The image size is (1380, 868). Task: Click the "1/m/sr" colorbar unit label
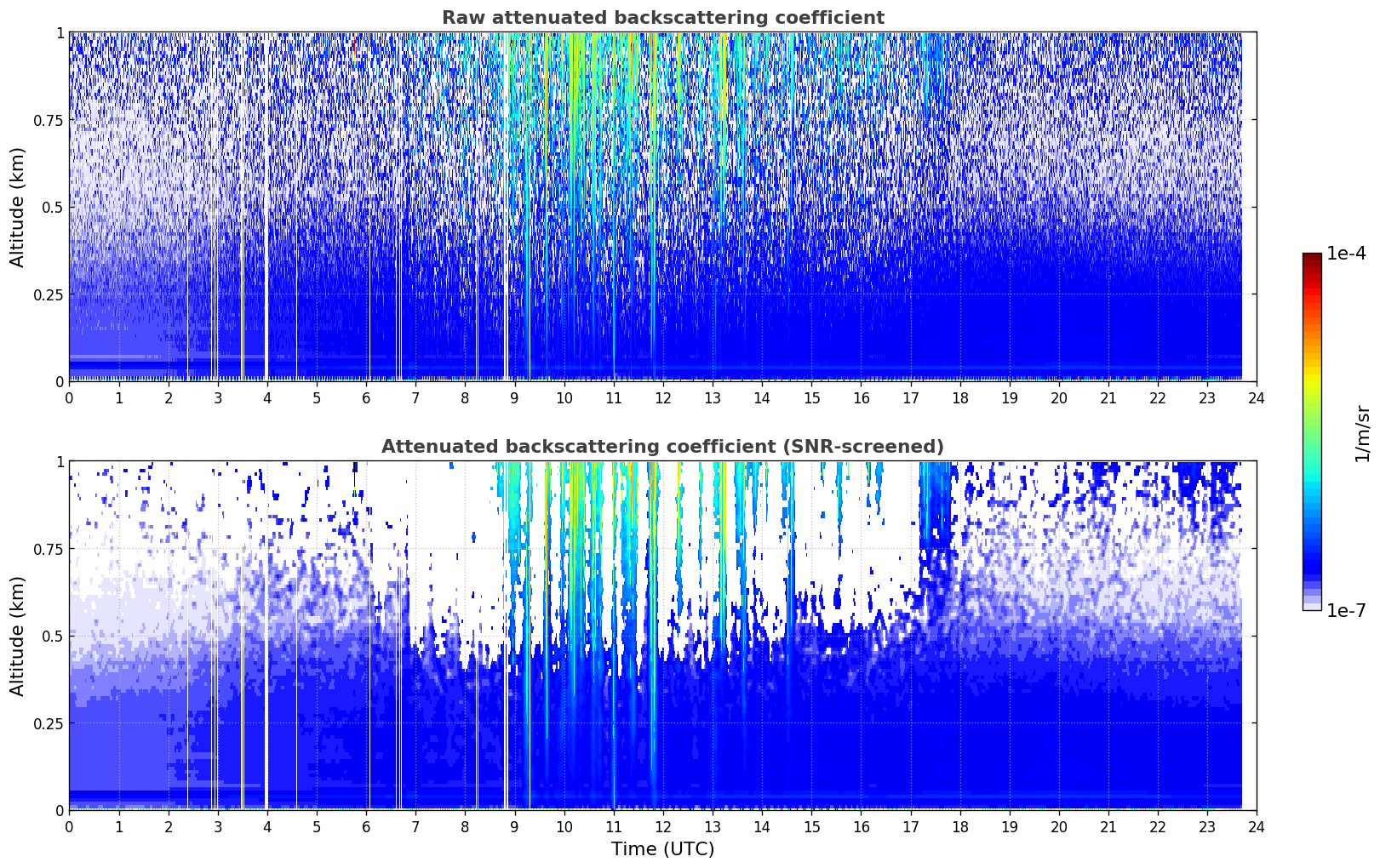pyautogui.click(x=1363, y=432)
